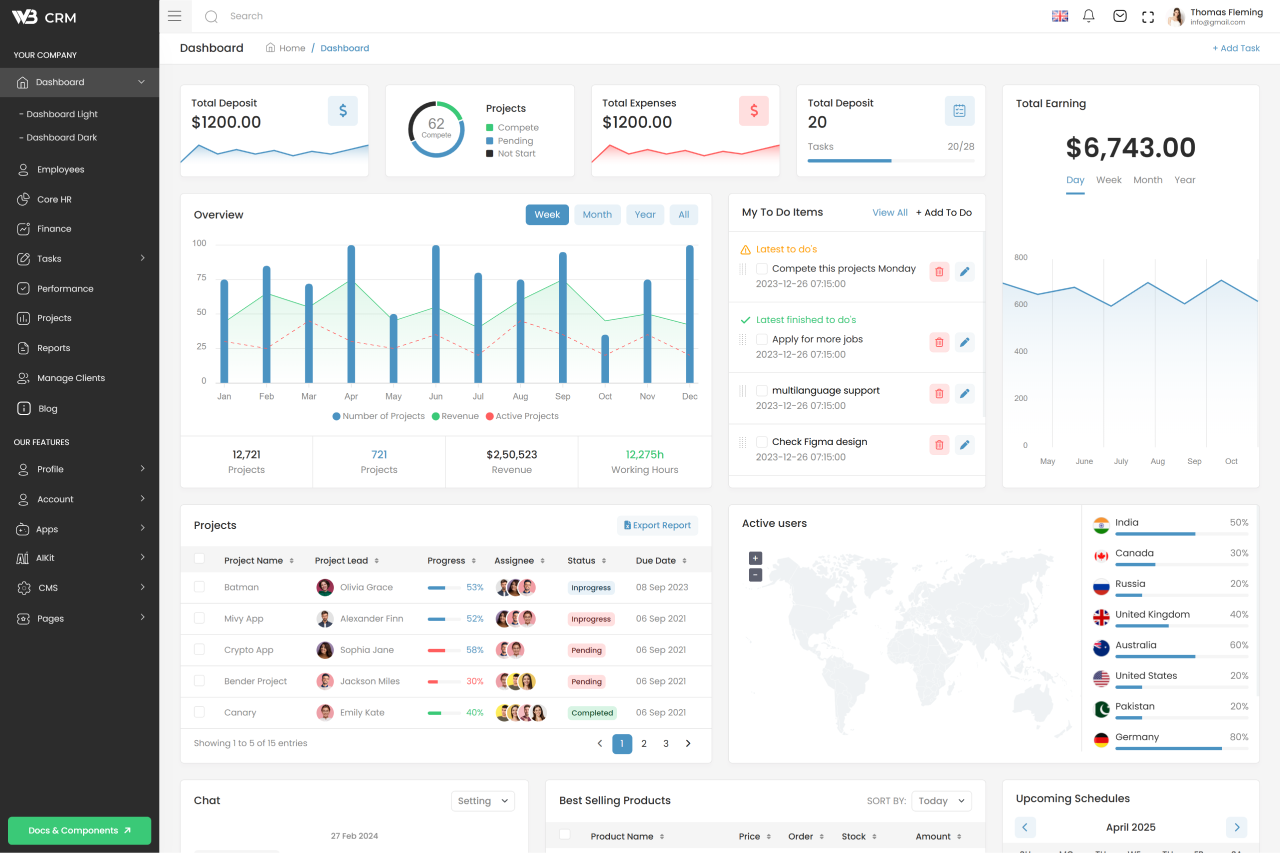Click the Employees sidebar icon
Screen dimensions: 1280x853
click(x=23, y=170)
